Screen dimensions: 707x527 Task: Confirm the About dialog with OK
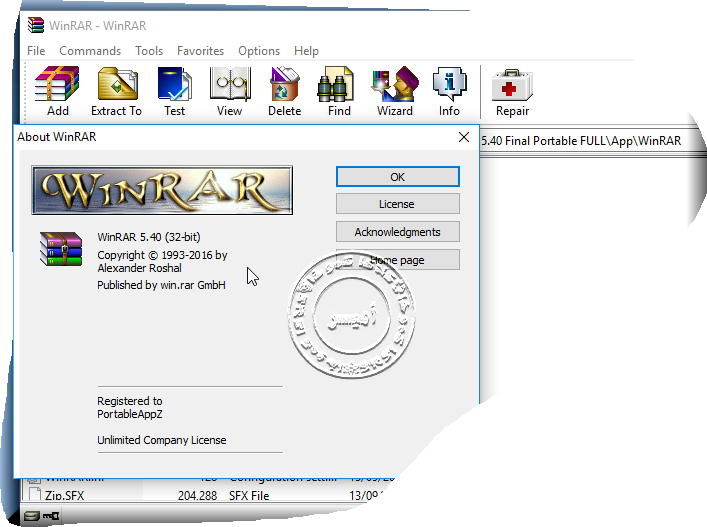[x=398, y=177]
